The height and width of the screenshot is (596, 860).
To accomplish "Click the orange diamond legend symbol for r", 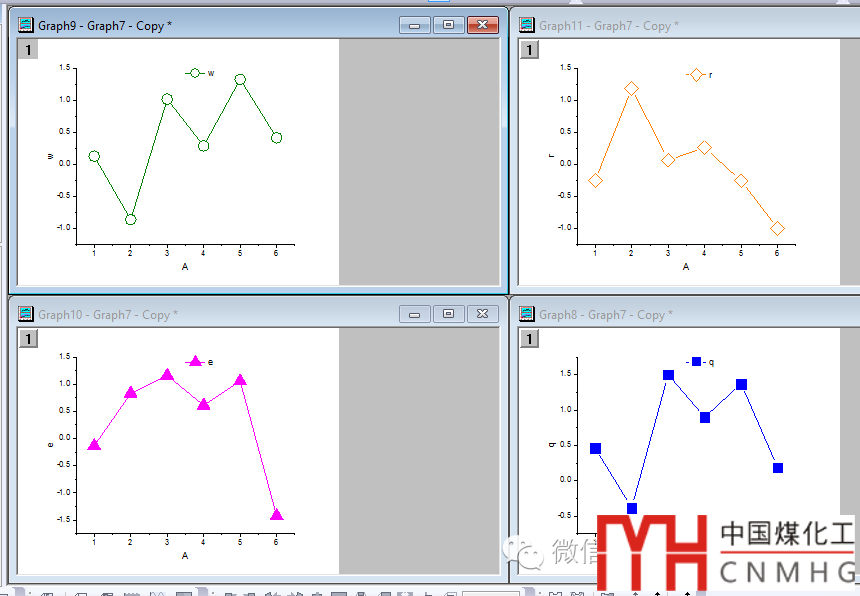I will click(695, 75).
